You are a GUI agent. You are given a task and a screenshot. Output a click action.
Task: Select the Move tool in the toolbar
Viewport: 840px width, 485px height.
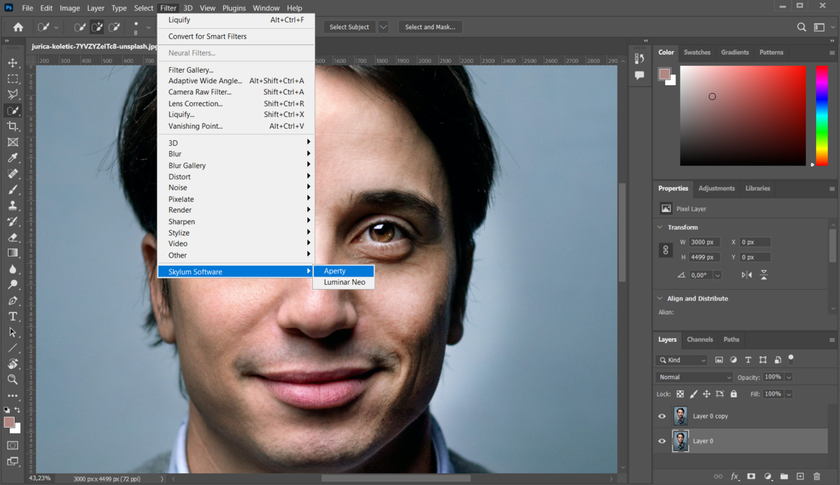[13, 62]
